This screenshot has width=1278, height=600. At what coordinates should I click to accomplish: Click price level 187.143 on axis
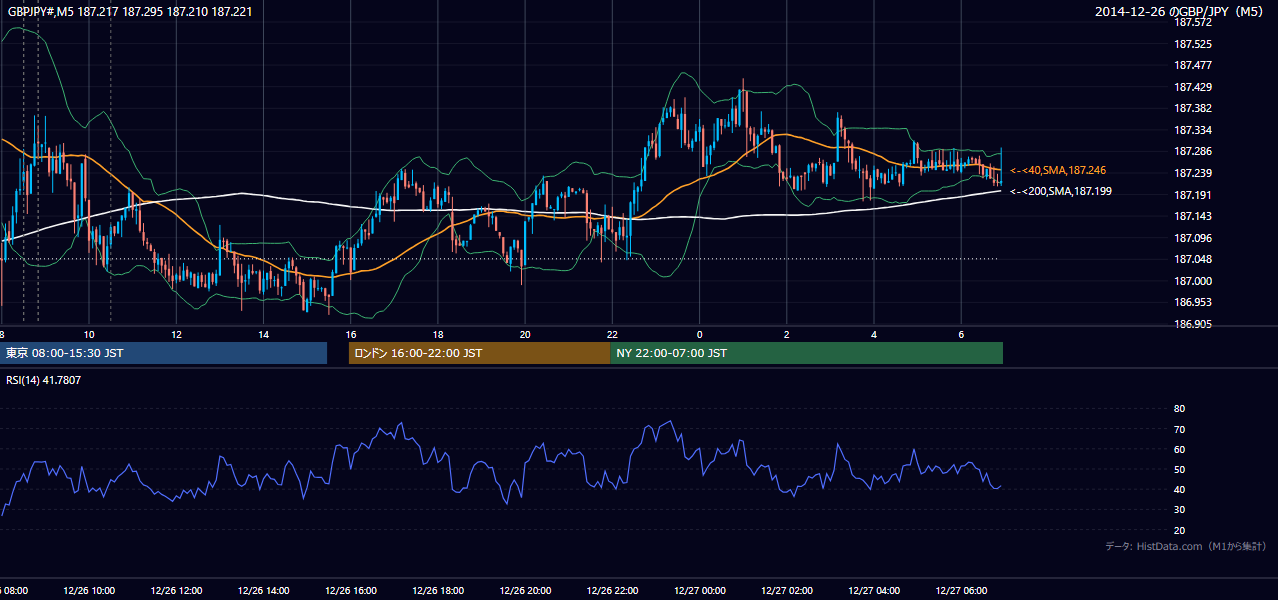pos(1193,217)
